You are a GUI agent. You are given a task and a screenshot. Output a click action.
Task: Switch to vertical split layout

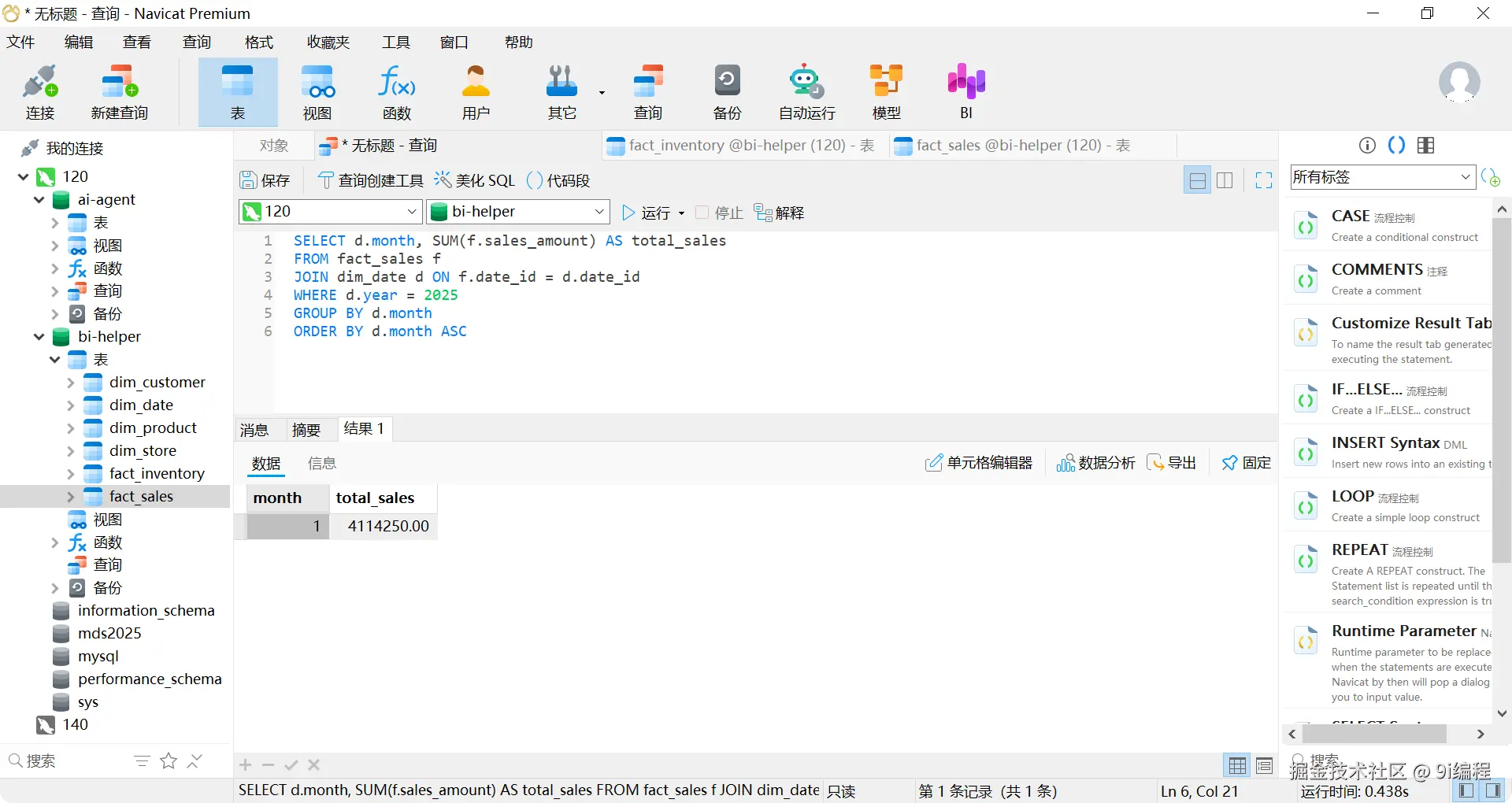click(x=1225, y=180)
